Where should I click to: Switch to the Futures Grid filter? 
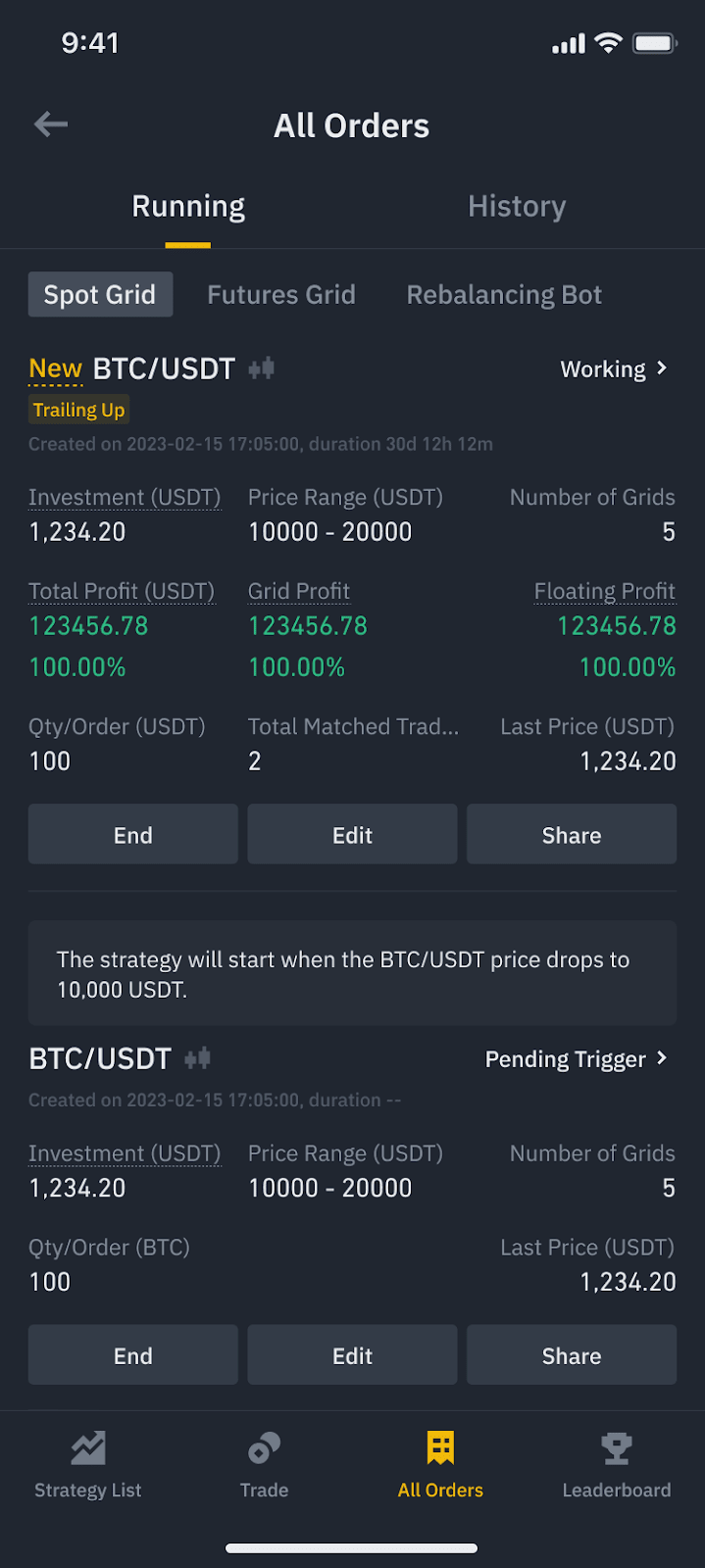click(x=281, y=295)
